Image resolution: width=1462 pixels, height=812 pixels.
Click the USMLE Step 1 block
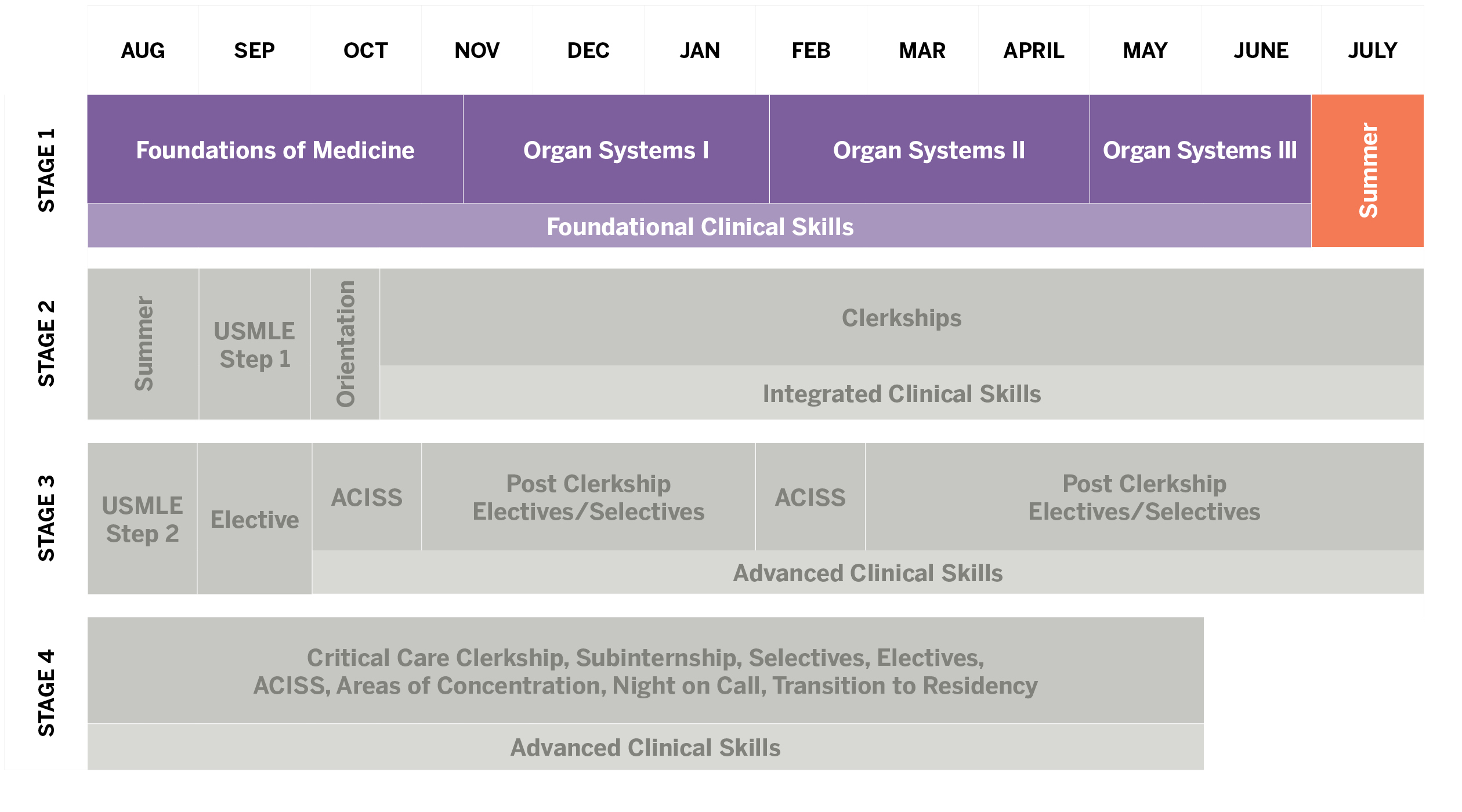(x=254, y=345)
